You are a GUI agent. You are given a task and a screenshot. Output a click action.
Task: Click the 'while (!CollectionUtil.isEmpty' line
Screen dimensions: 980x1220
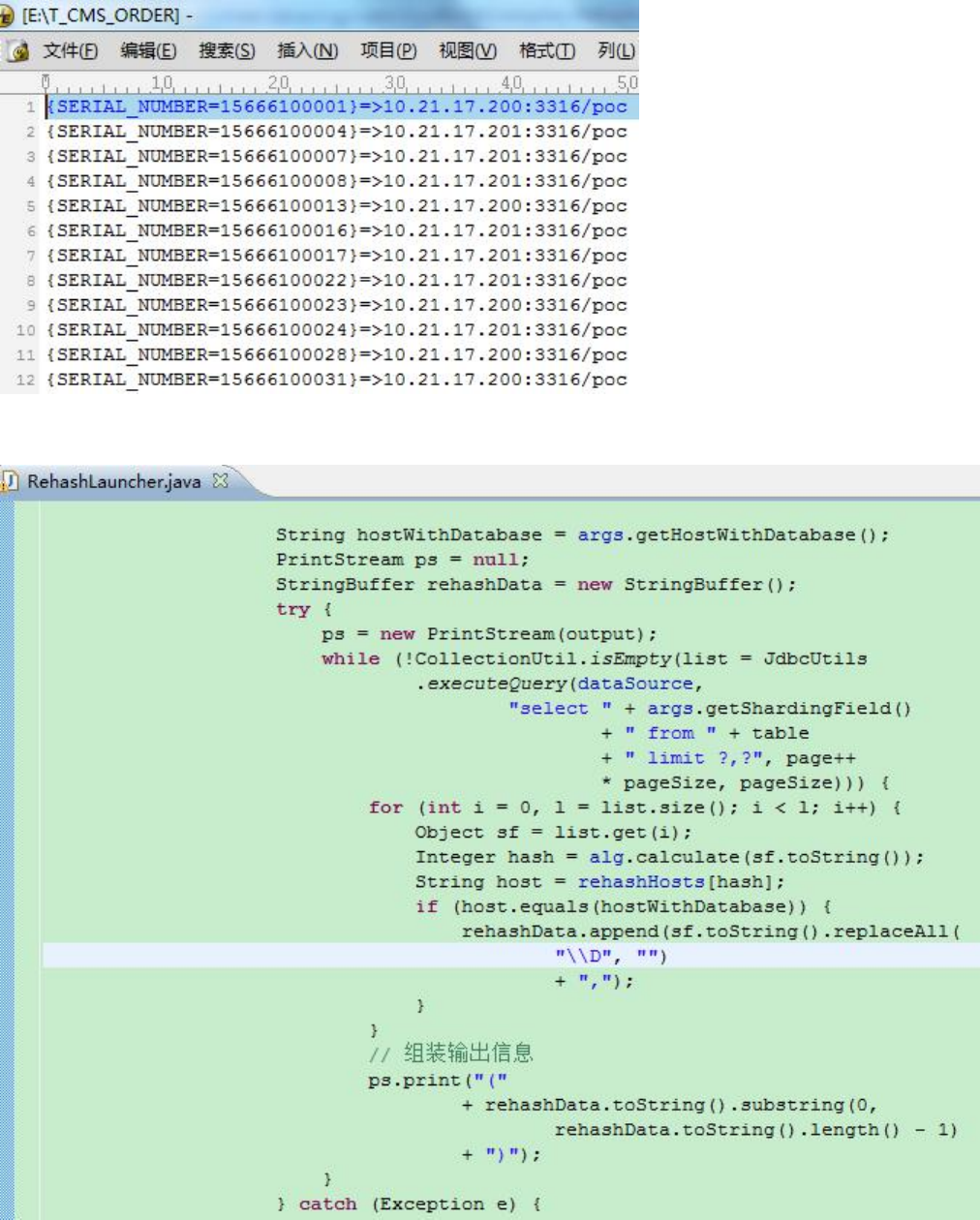595,658
